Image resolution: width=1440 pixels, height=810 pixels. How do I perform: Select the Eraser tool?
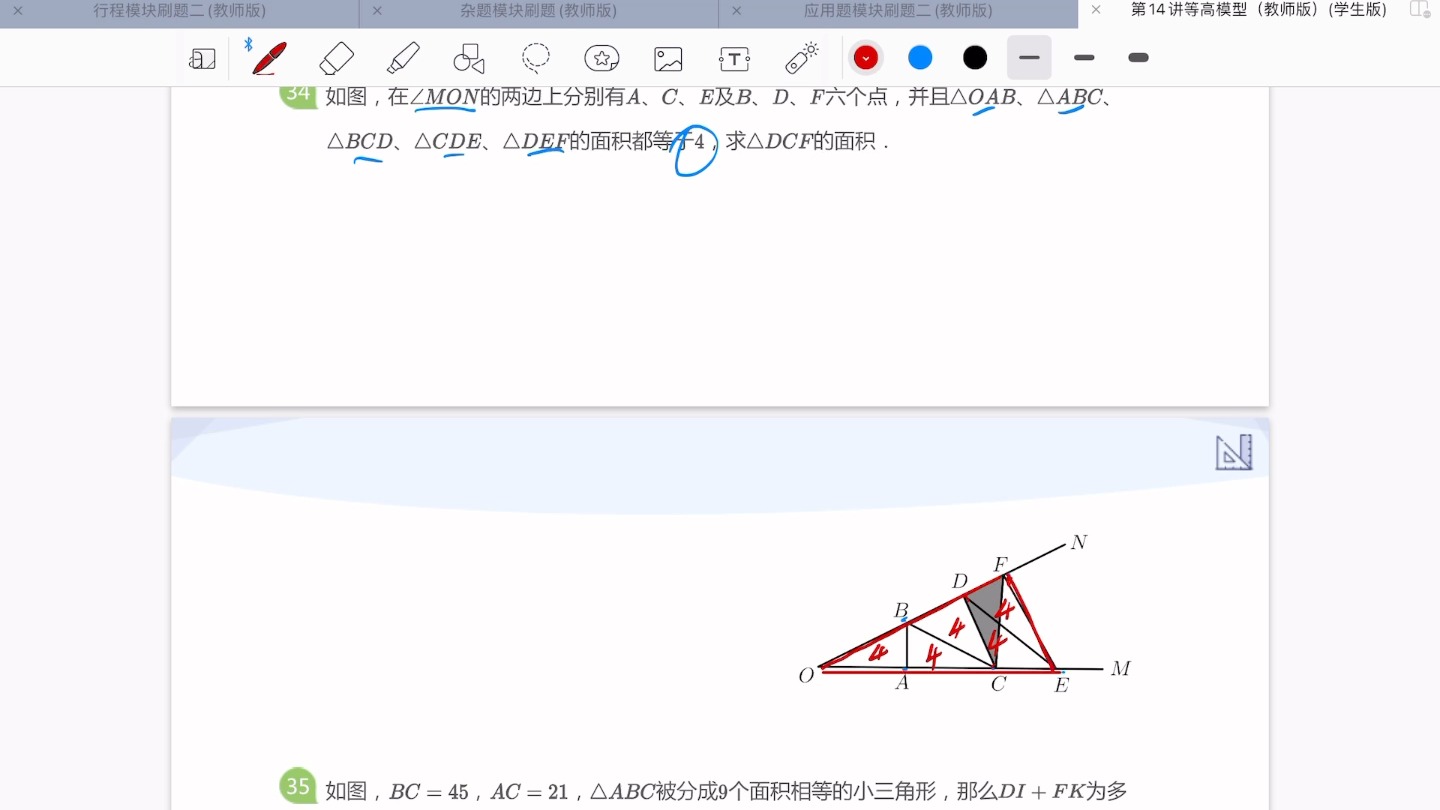point(336,58)
